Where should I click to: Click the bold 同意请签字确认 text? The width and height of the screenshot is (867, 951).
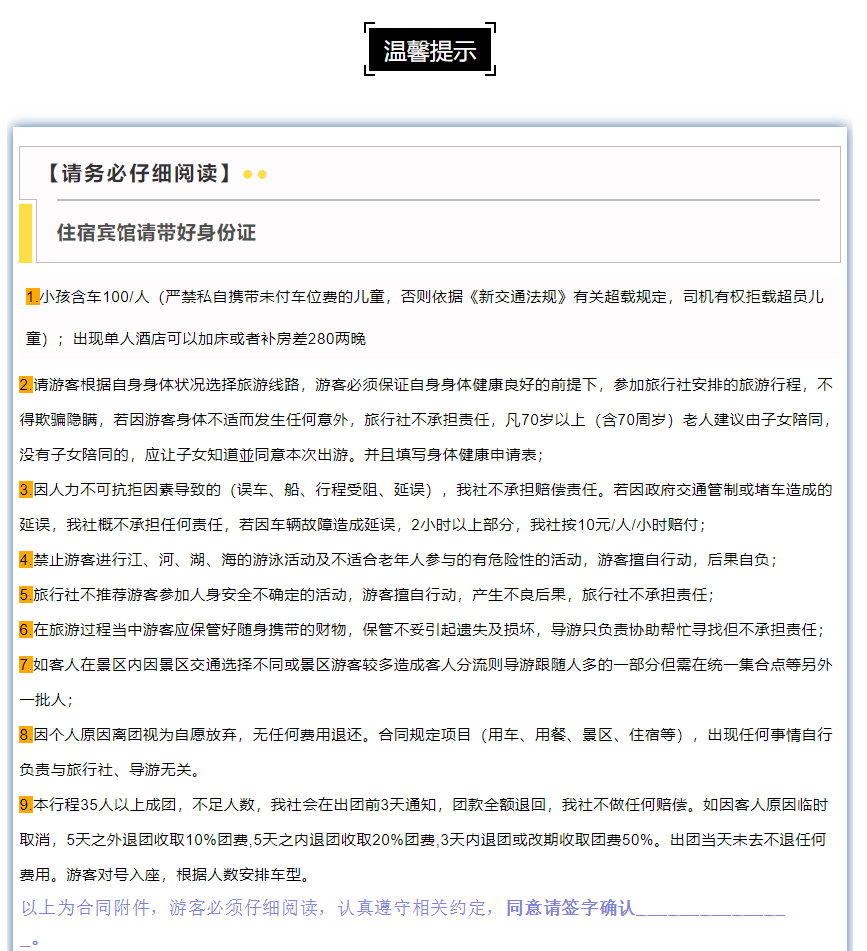[570, 908]
